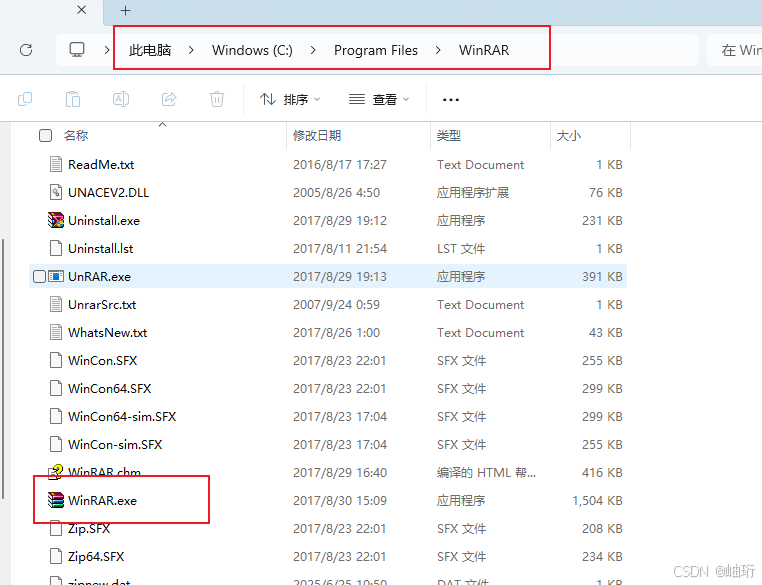Click the search box in WinRAR folder
Viewport: 762px width, 585px height.
(734, 50)
